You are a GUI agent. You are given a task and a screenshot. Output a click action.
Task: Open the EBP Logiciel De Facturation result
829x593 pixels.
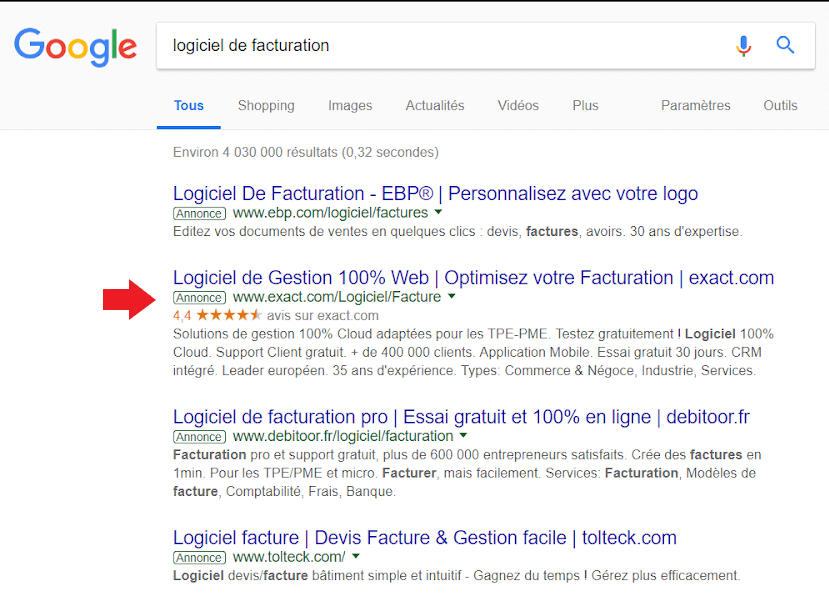point(435,193)
